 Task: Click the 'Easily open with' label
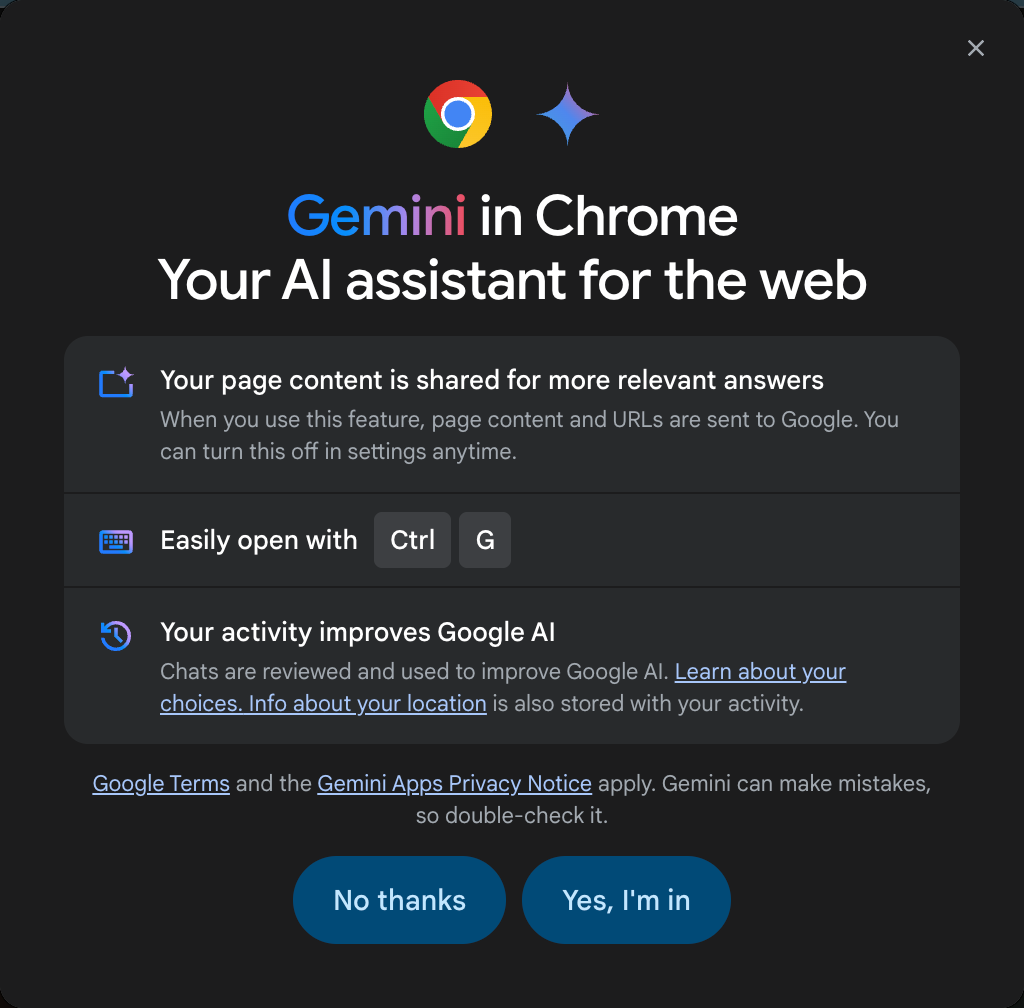point(258,540)
